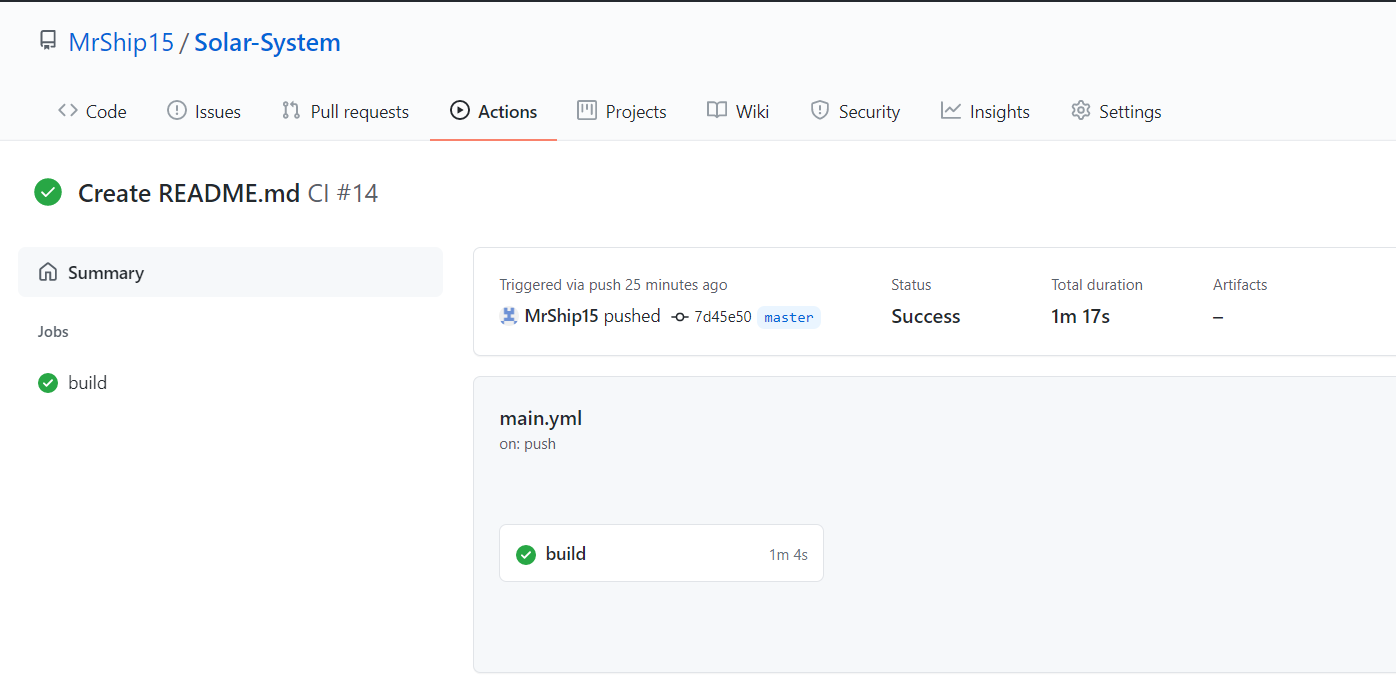Click the repository book icon beside MrShip15
1396x676 pixels.
47,41
